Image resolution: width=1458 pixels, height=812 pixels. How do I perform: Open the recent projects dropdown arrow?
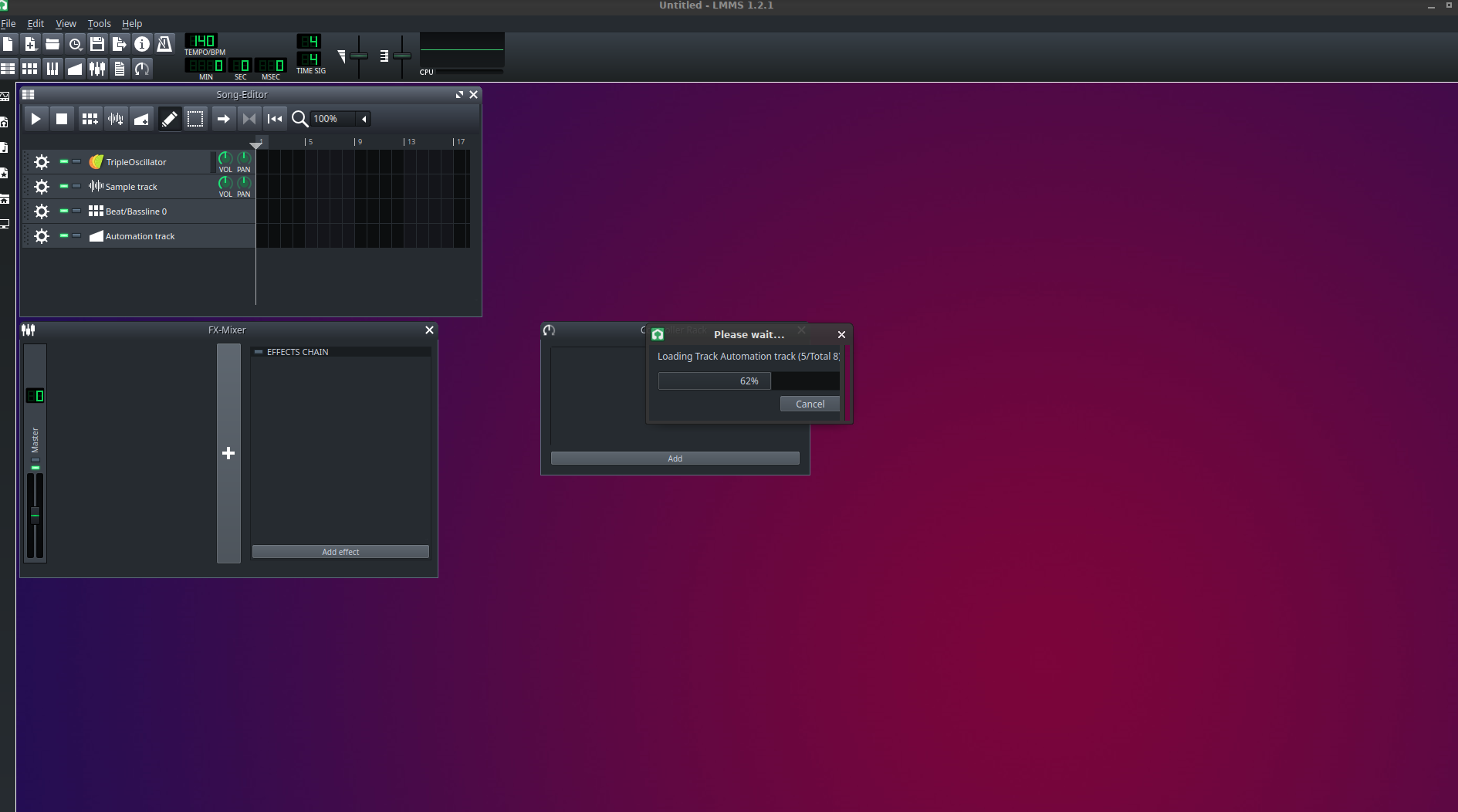81,50
